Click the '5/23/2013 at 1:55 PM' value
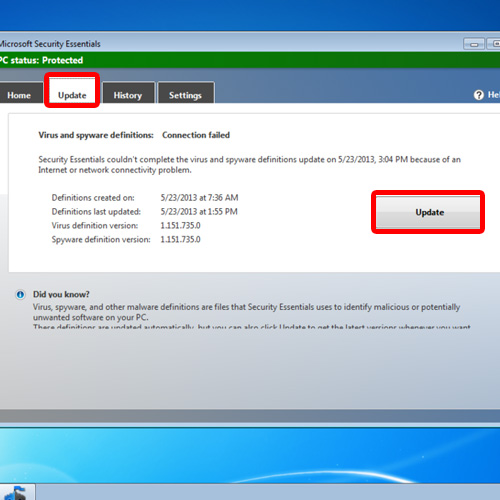 click(x=199, y=212)
